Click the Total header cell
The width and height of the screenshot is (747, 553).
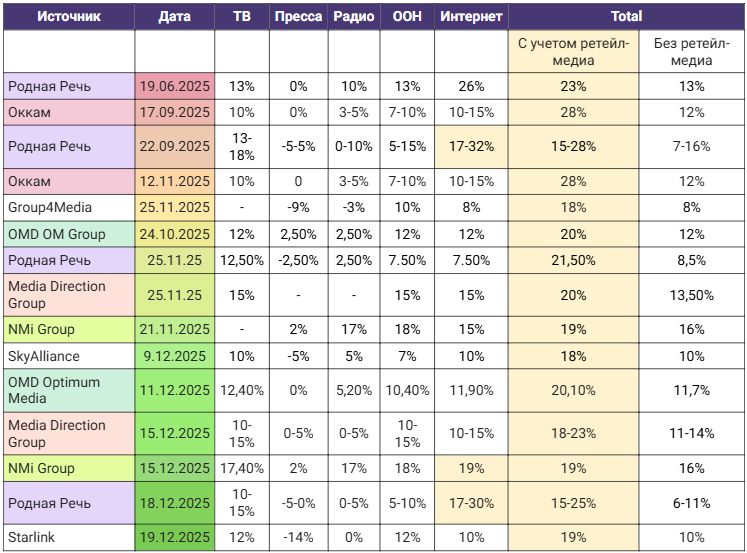(x=626, y=17)
